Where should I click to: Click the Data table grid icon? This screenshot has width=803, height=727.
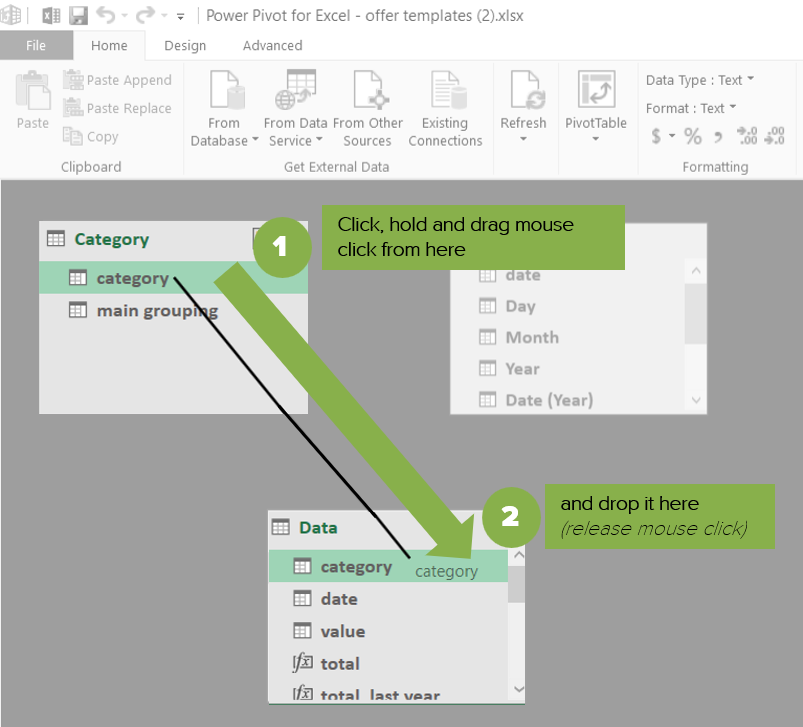tap(281, 527)
